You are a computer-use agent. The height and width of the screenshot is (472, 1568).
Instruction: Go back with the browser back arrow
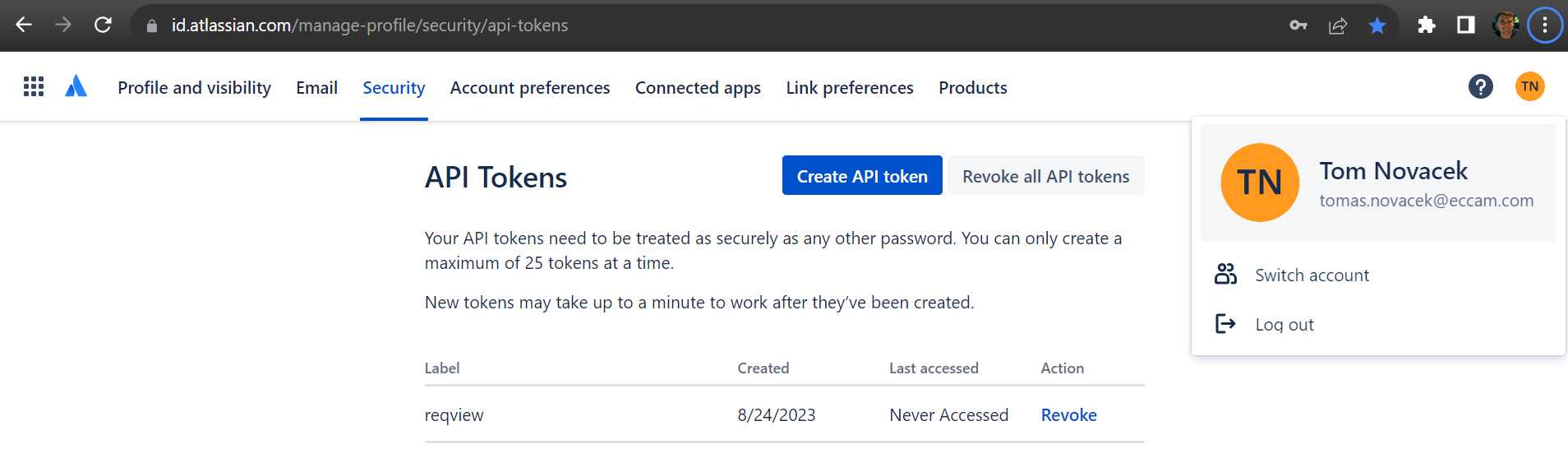click(x=24, y=25)
